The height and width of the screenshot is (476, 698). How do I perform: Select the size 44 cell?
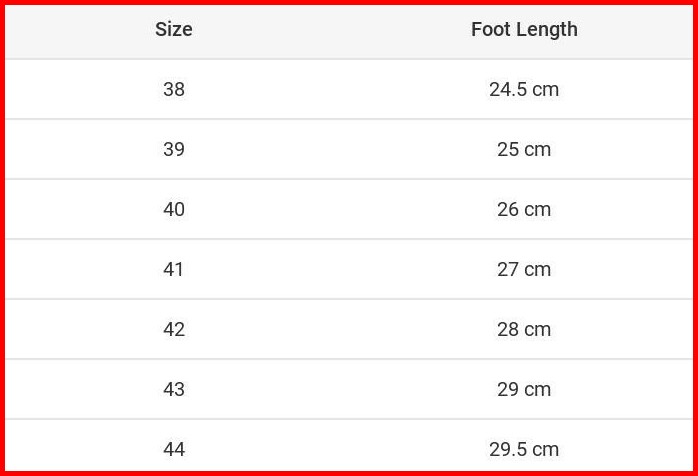tap(174, 449)
